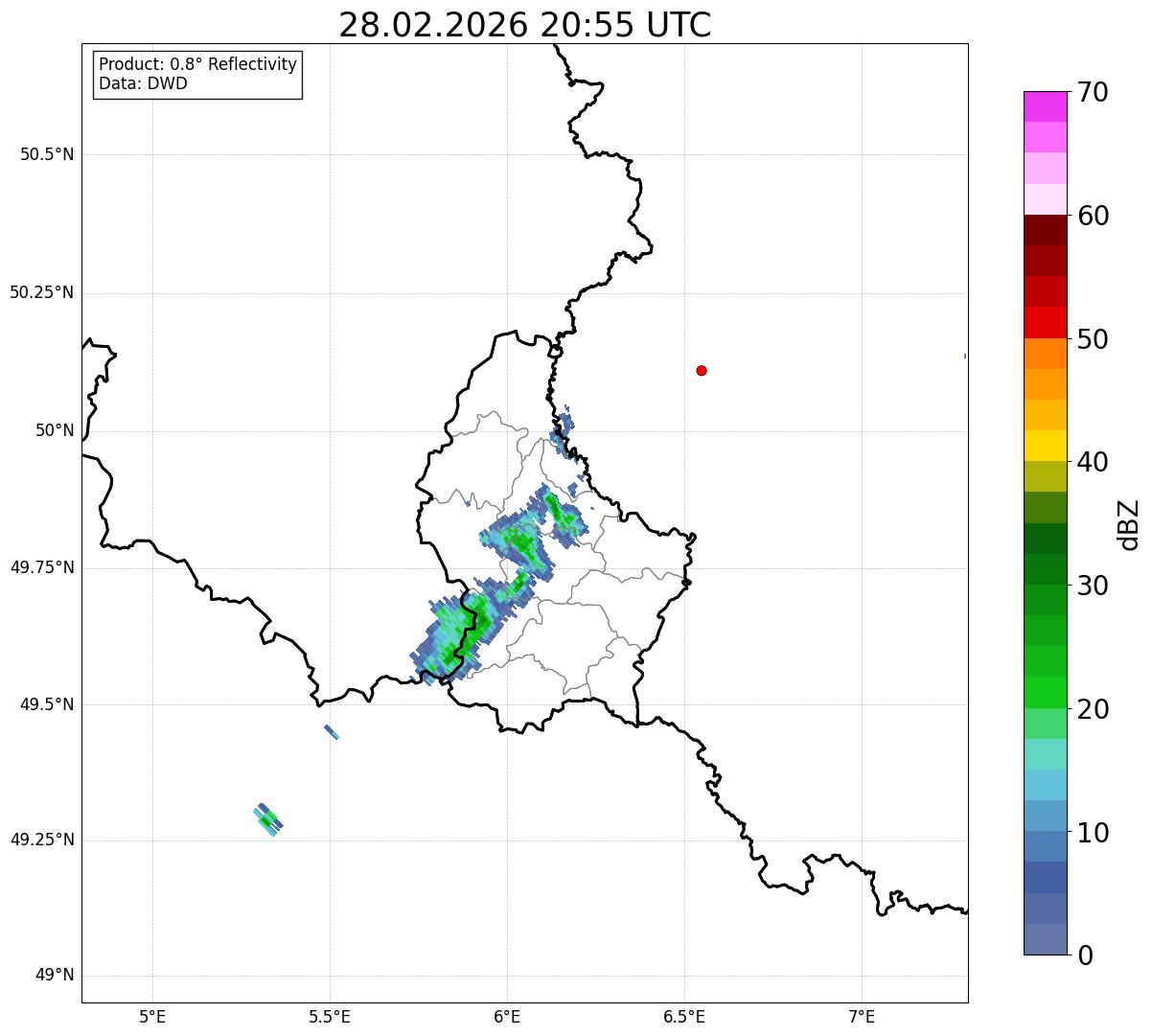Click the 7°E longitude label

tap(862, 1016)
